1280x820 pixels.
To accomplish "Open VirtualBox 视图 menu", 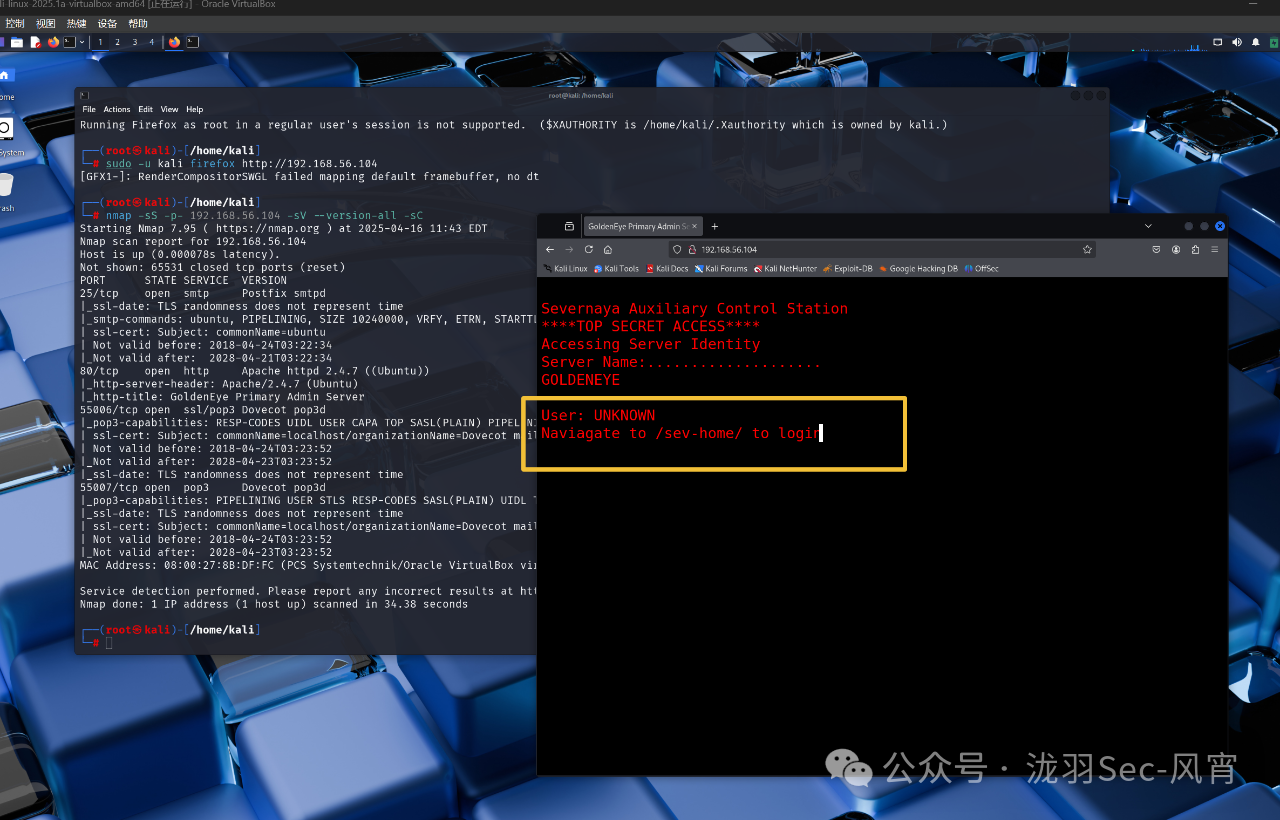I will coord(46,23).
